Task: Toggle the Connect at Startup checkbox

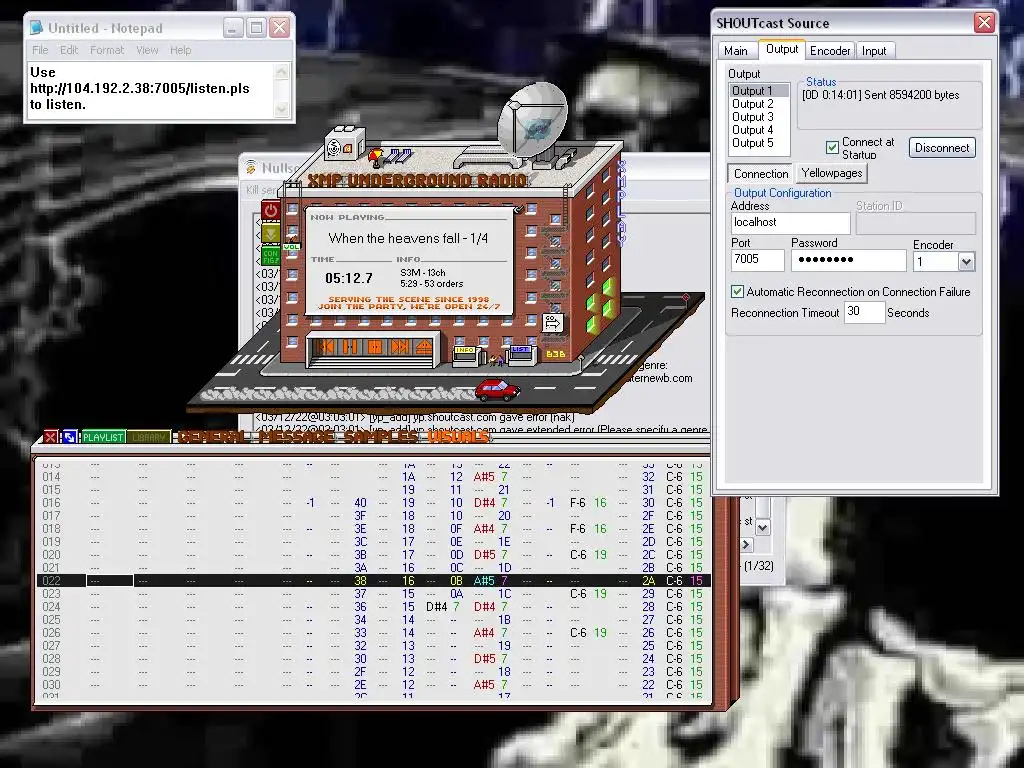Action: [x=832, y=148]
